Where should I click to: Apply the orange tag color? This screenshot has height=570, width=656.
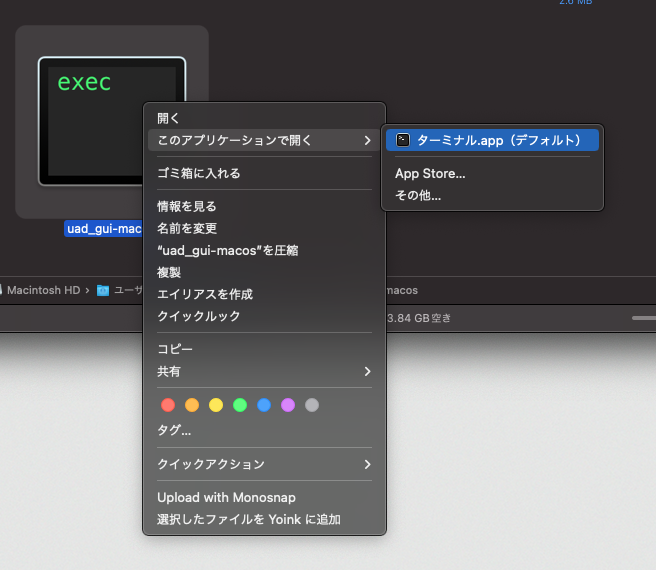[192, 405]
